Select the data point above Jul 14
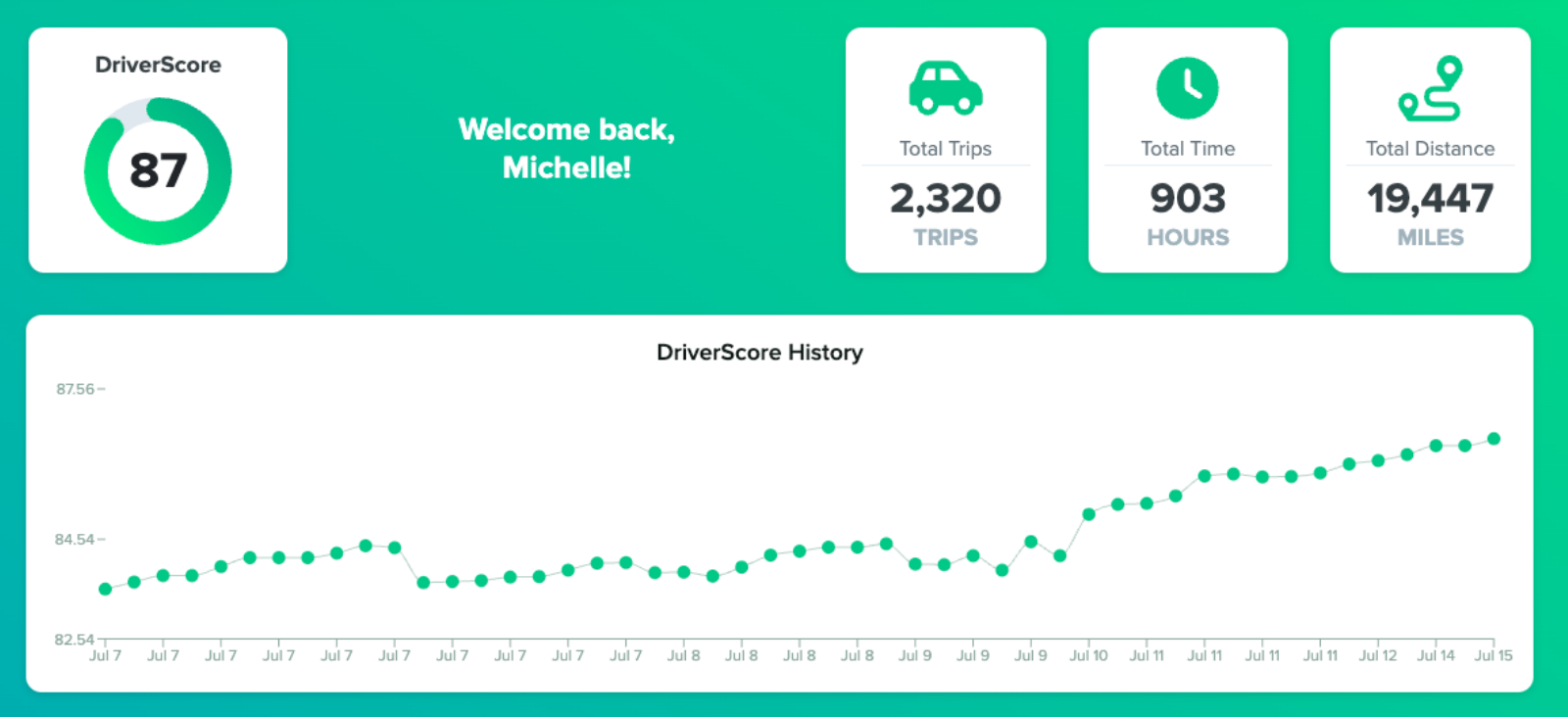The width and height of the screenshot is (1568, 717). 1436,446
